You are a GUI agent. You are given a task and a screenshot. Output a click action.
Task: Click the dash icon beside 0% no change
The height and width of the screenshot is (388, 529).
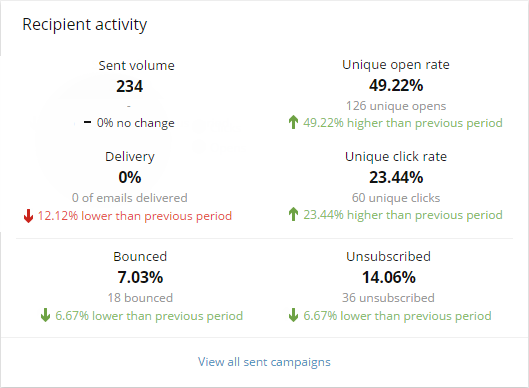tap(87, 122)
